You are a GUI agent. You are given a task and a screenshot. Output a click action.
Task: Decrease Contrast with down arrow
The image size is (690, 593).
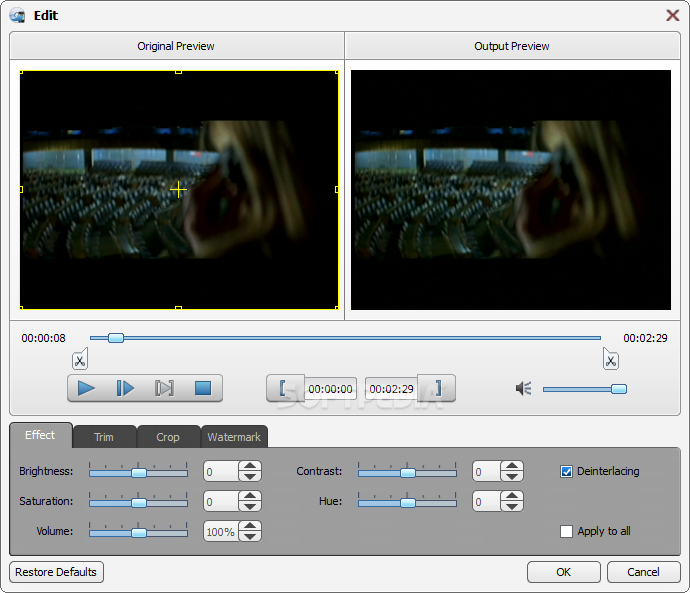tap(512, 476)
